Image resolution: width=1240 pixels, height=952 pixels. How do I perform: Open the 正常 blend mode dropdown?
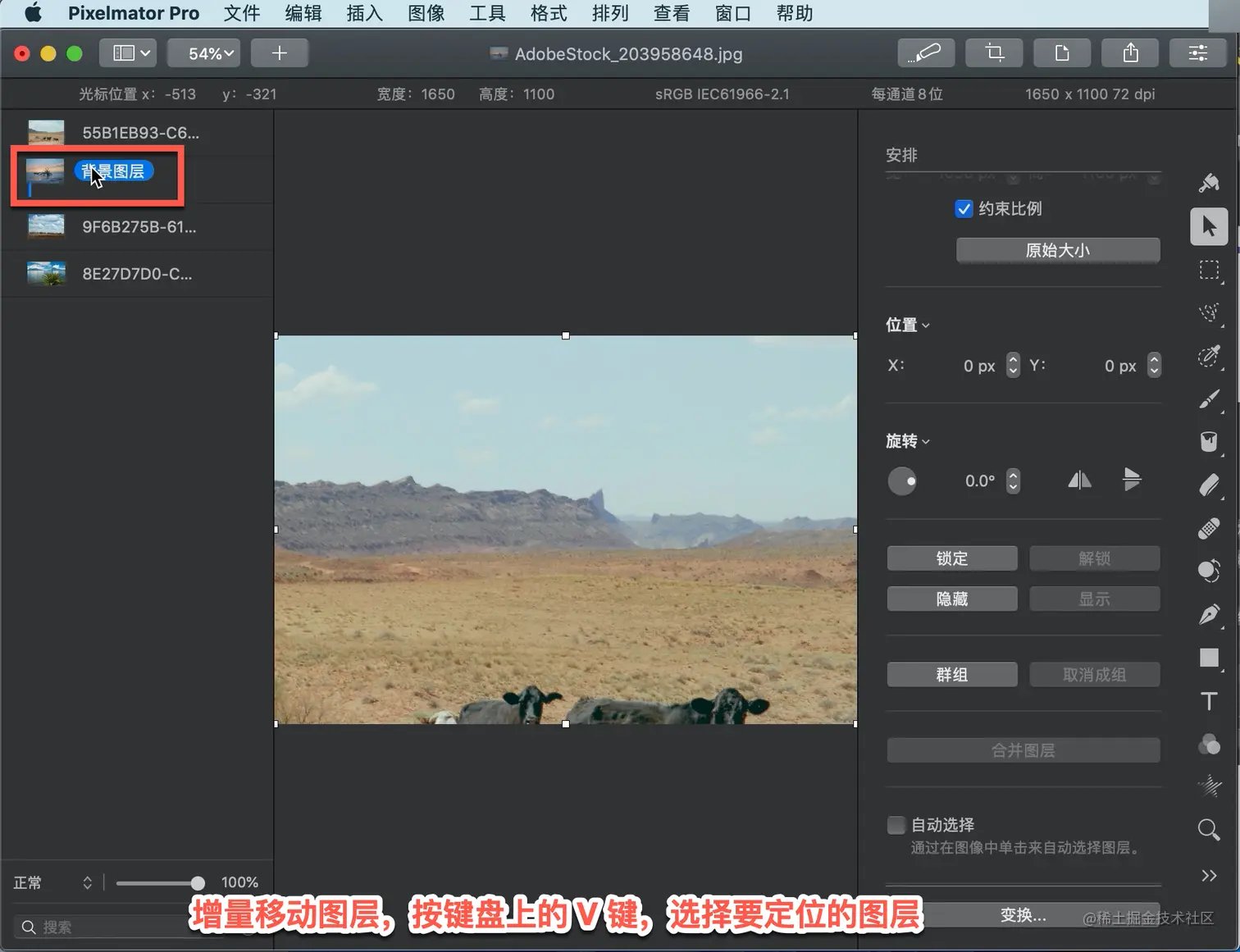[x=52, y=883]
